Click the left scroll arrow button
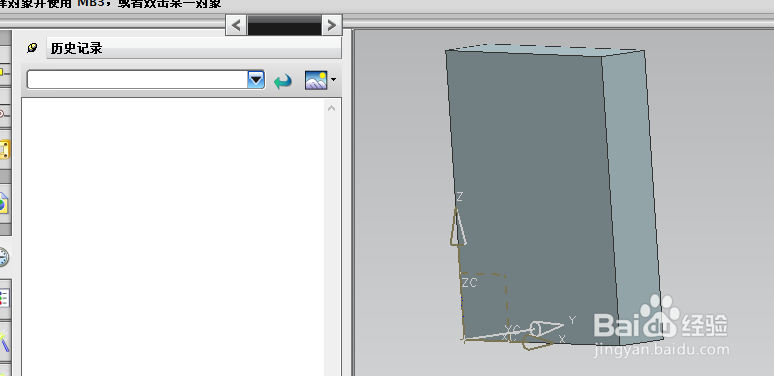Viewport: 774px width, 376px height. pos(236,25)
